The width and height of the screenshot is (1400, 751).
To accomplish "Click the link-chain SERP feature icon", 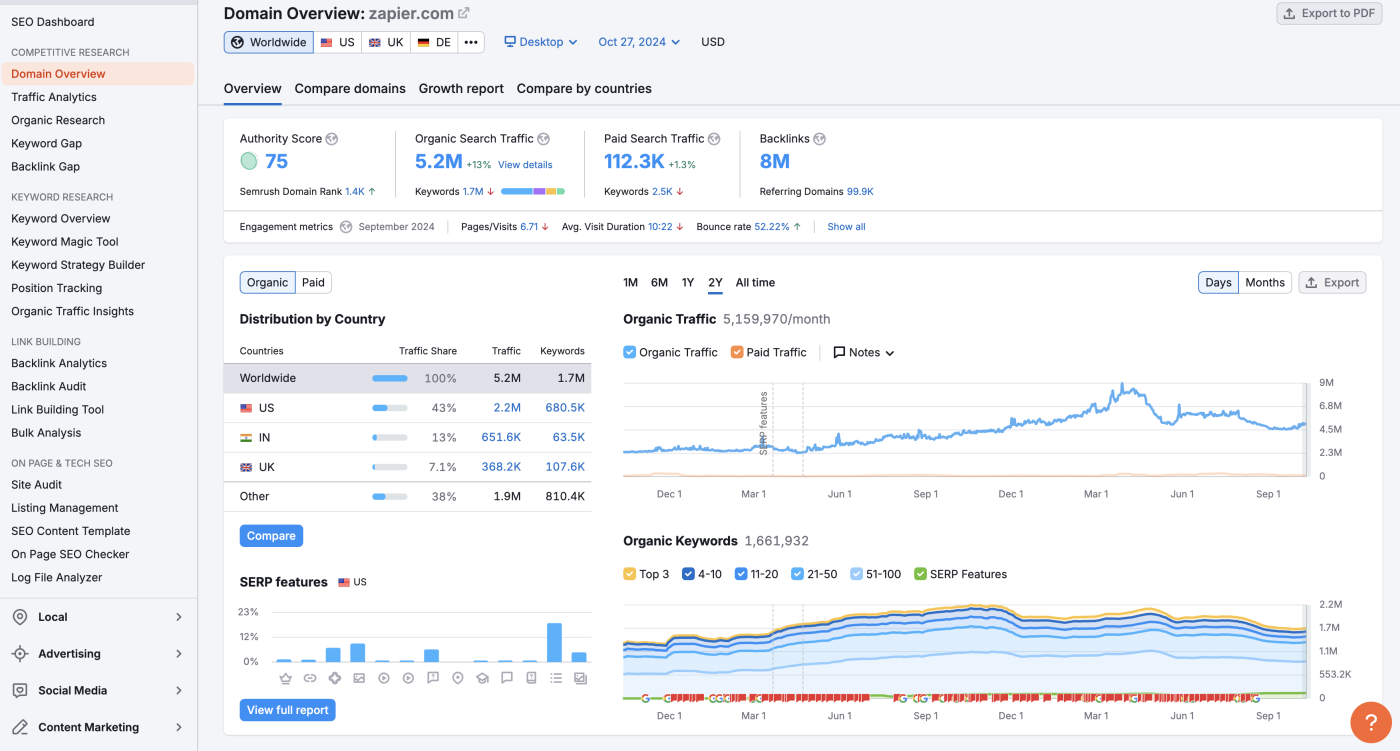I will click(310, 678).
